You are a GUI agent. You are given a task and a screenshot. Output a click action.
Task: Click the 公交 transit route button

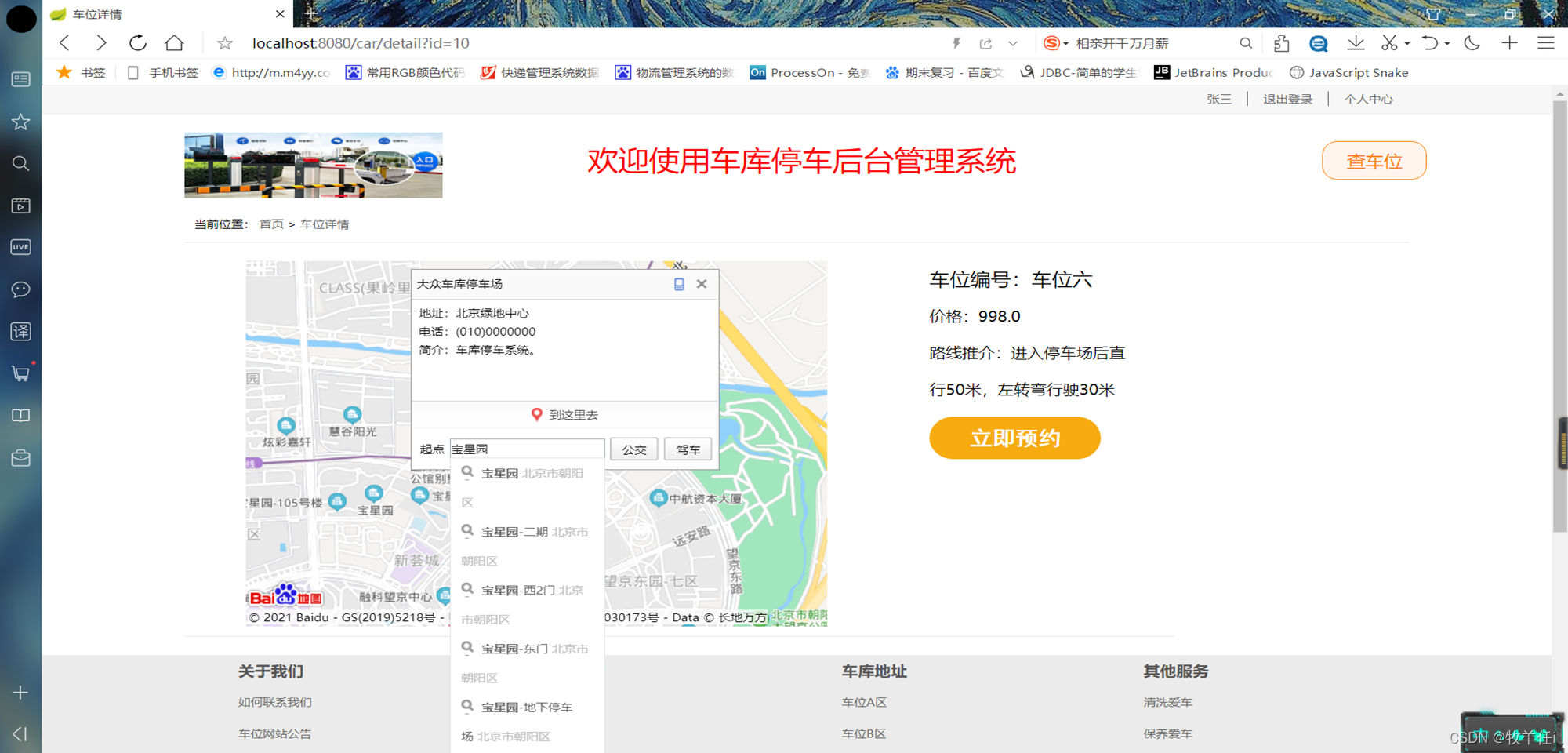tap(634, 449)
